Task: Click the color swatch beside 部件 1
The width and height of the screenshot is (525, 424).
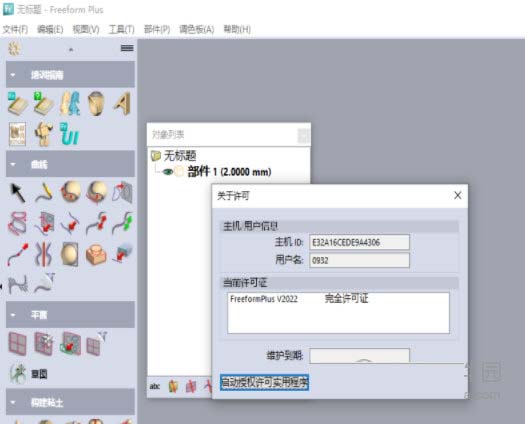Action: pyautogui.click(x=179, y=172)
